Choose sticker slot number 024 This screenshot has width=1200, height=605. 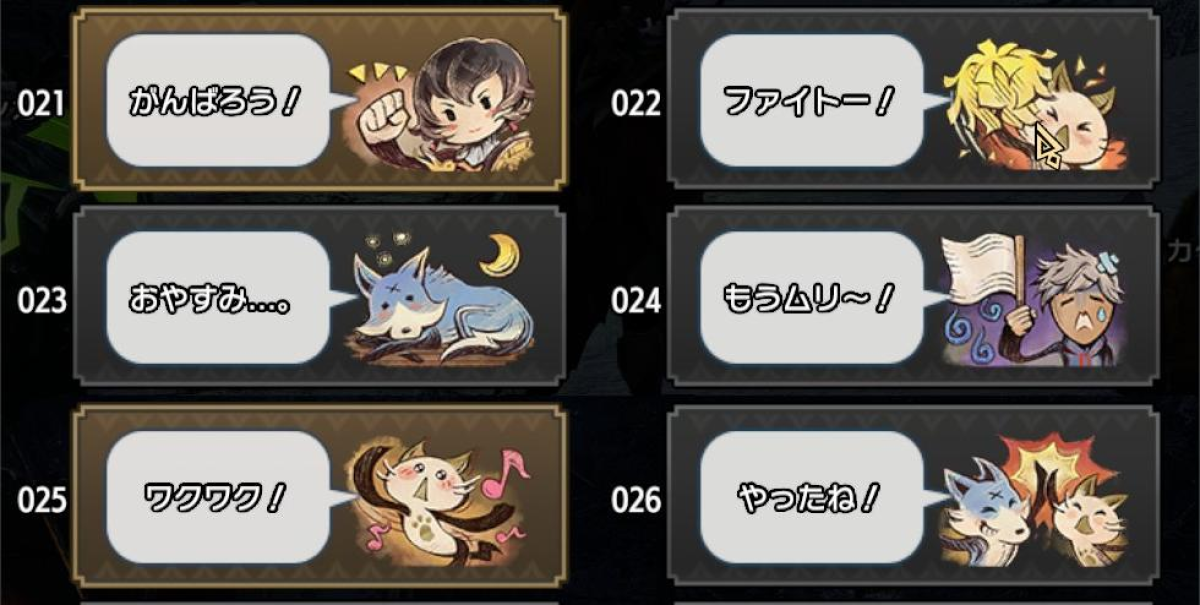tap(911, 297)
